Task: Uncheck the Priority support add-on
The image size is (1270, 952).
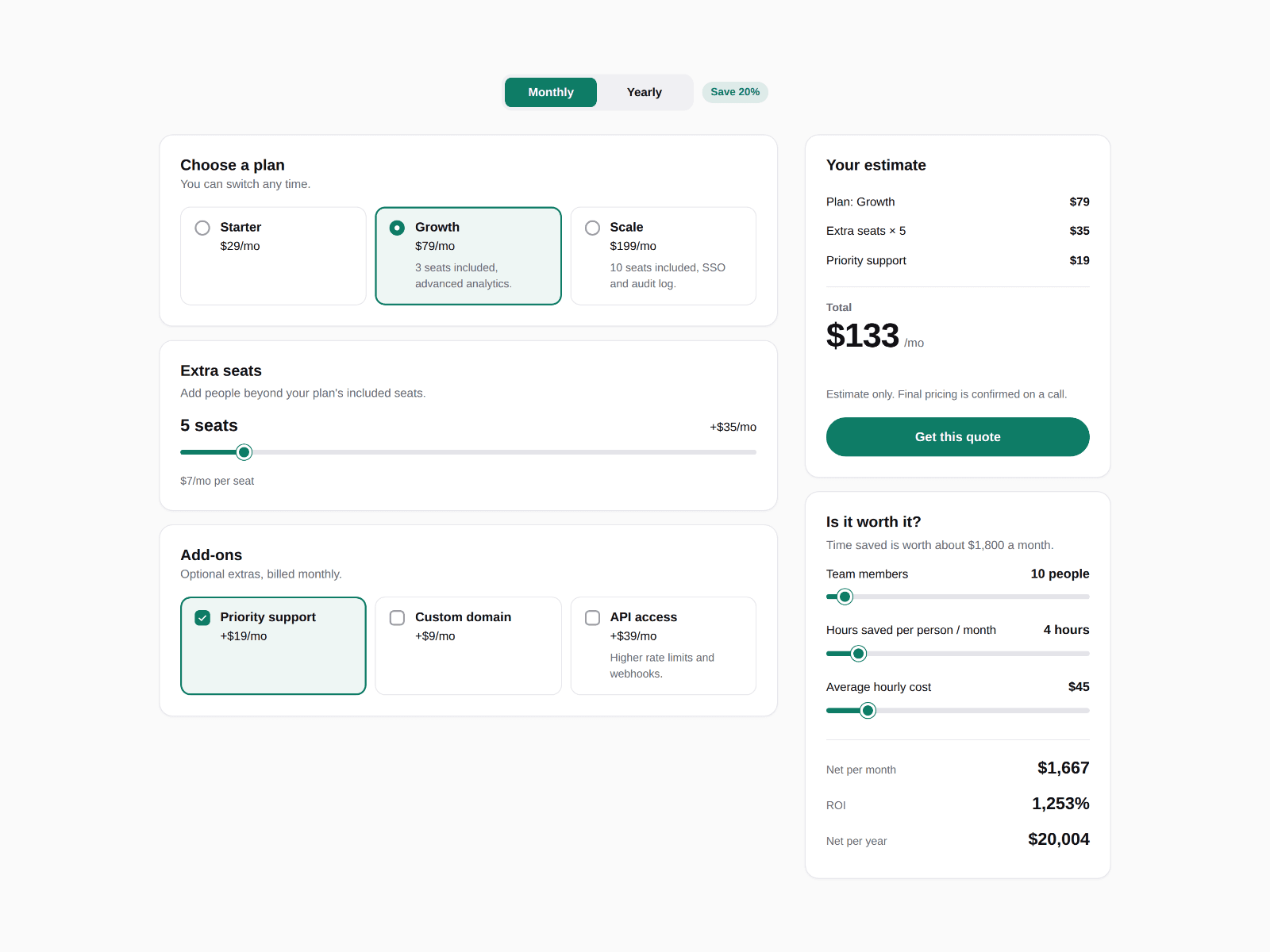Action: coord(202,617)
